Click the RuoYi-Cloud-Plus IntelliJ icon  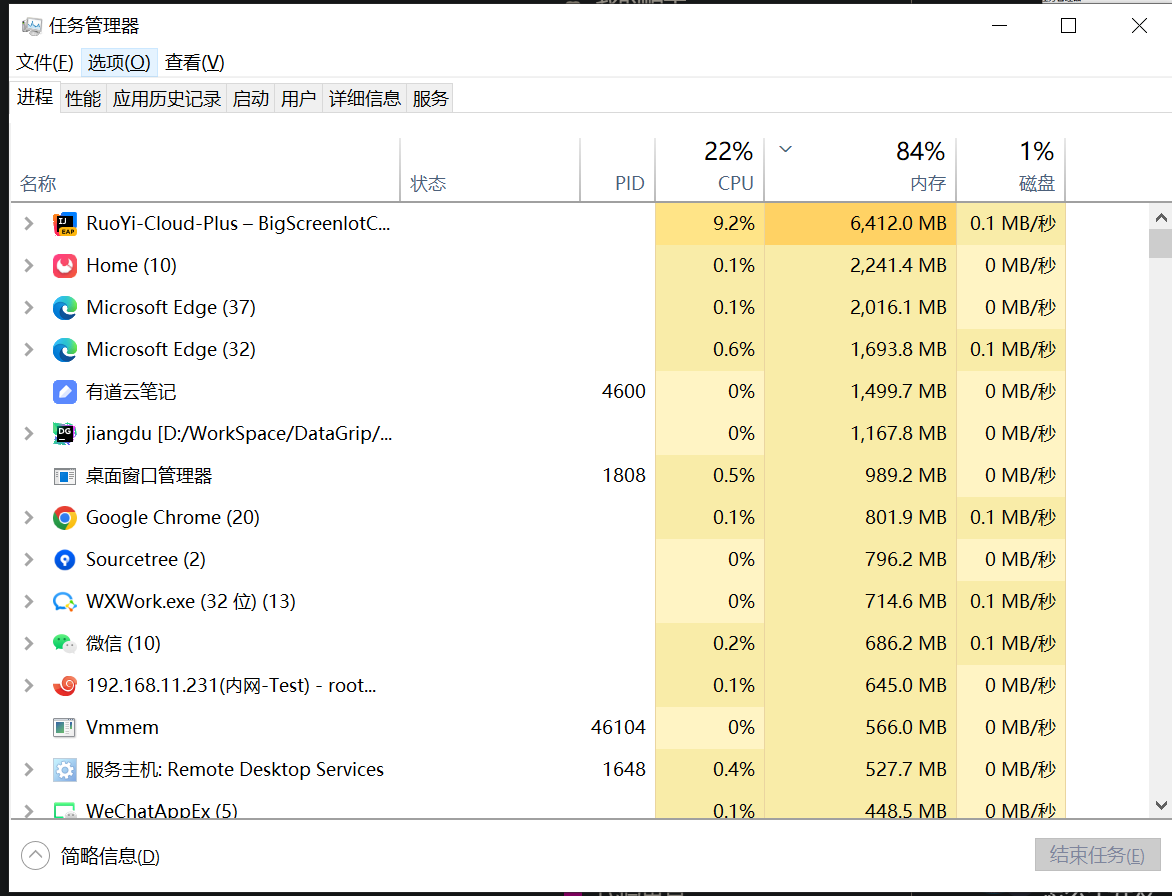point(65,223)
